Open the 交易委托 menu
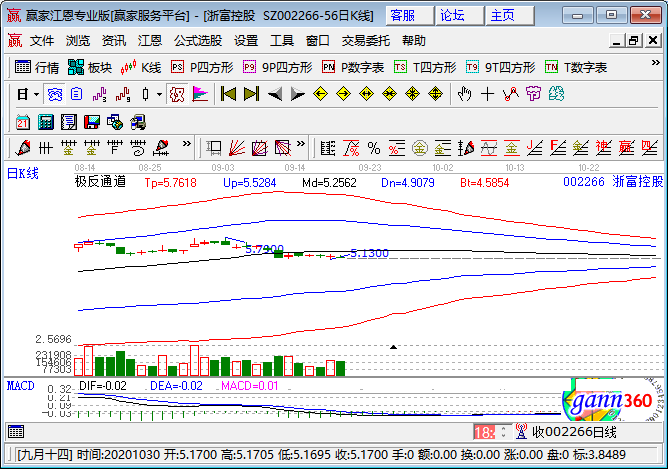Image resolution: width=668 pixels, height=469 pixels. [x=366, y=41]
